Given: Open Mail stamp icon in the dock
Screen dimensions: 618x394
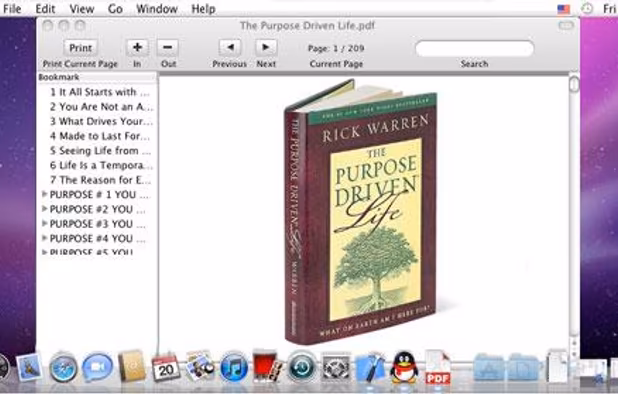Looking at the screenshot, I should tap(30, 367).
